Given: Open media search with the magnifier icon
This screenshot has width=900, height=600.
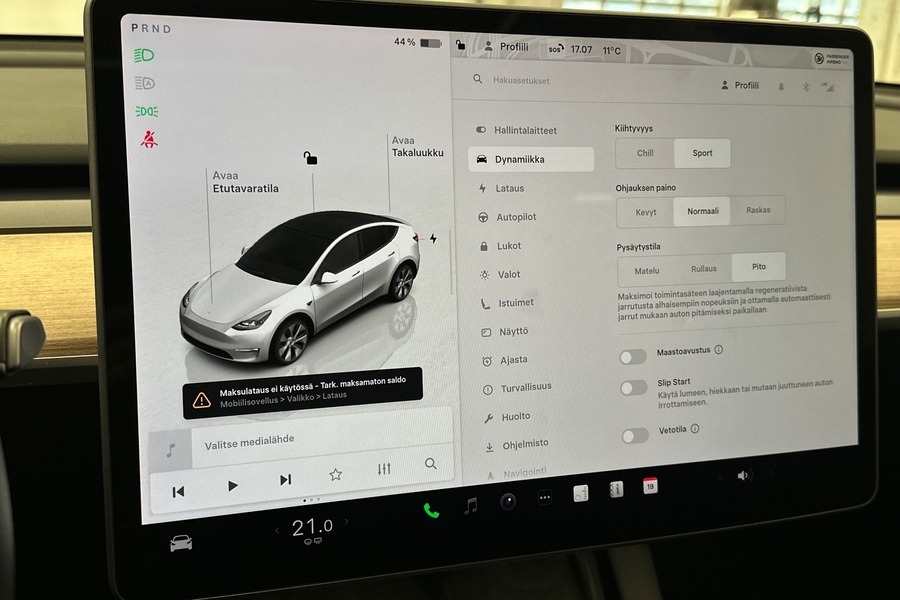Looking at the screenshot, I should (x=430, y=465).
